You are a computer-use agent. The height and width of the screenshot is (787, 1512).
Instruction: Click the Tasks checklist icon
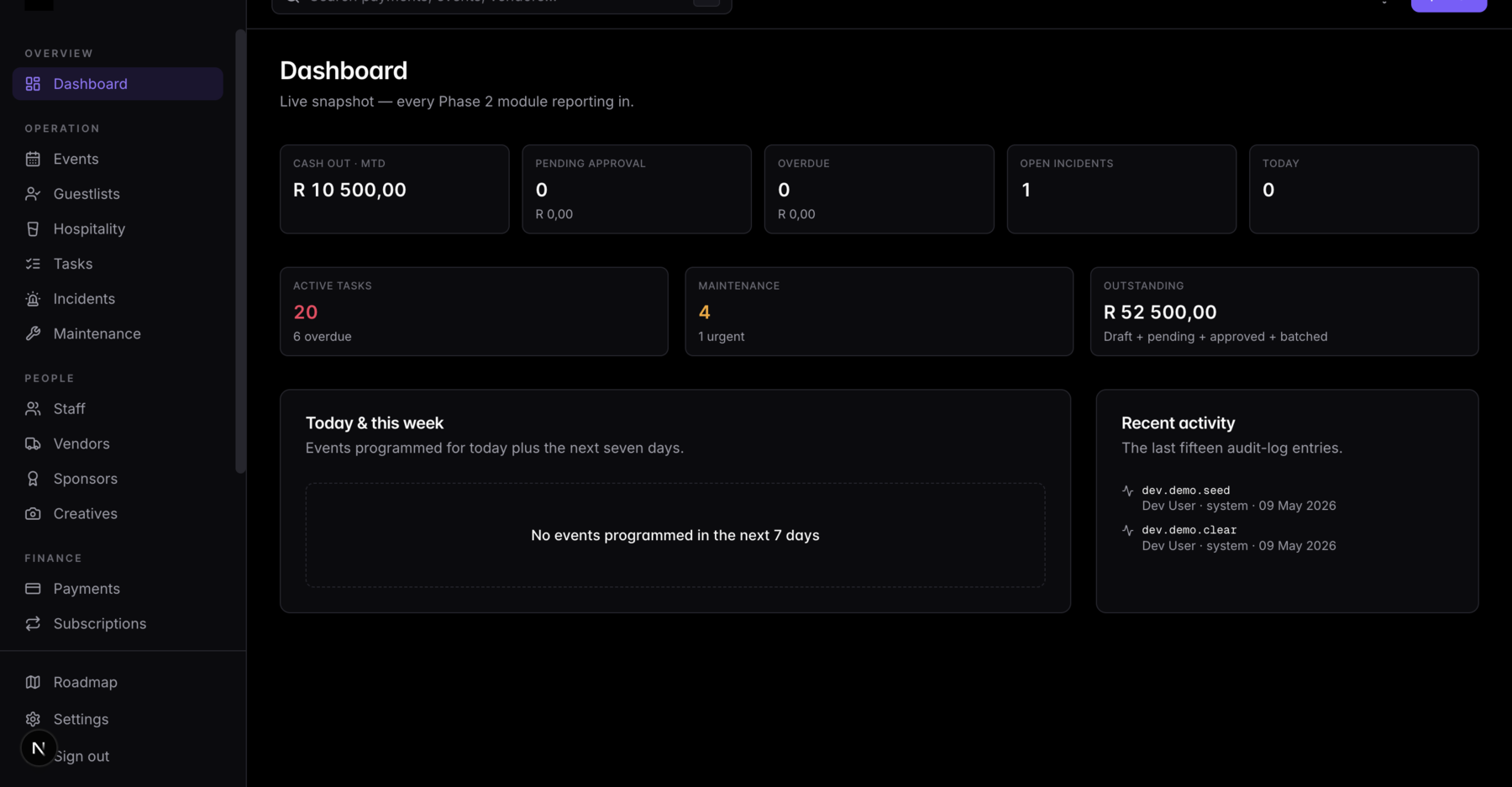(33, 264)
